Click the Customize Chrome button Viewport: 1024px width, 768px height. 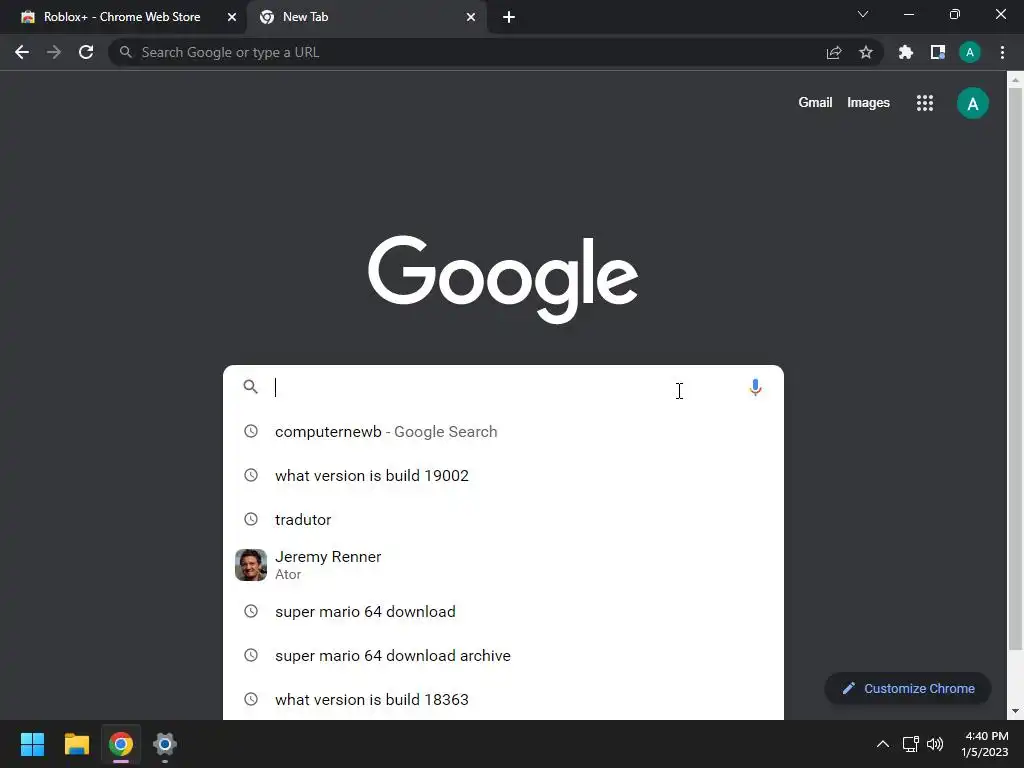[x=908, y=688]
